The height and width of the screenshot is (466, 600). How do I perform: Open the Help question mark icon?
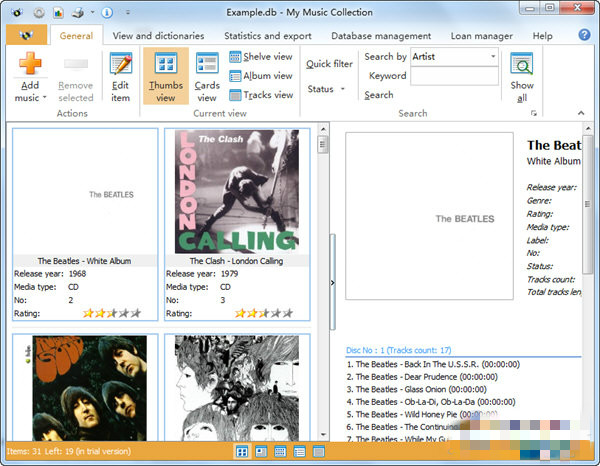(x=584, y=35)
